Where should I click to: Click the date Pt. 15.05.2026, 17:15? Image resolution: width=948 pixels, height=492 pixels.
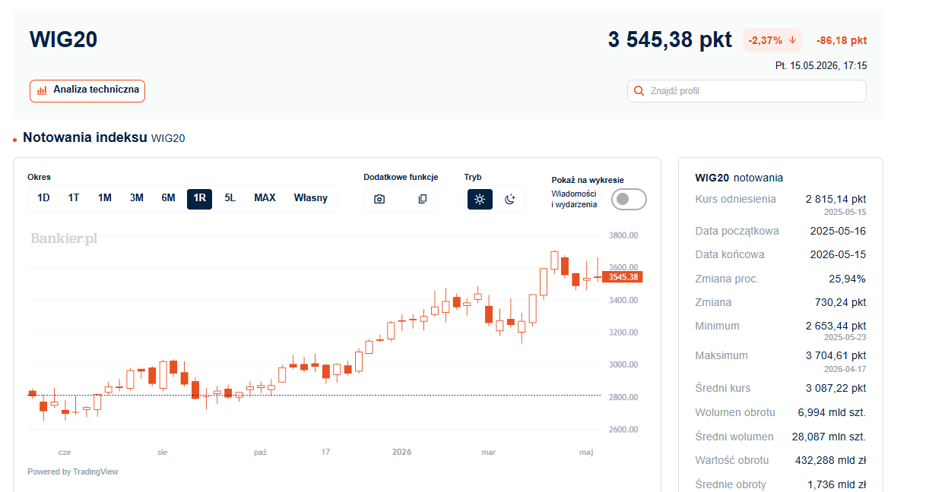coord(821,65)
